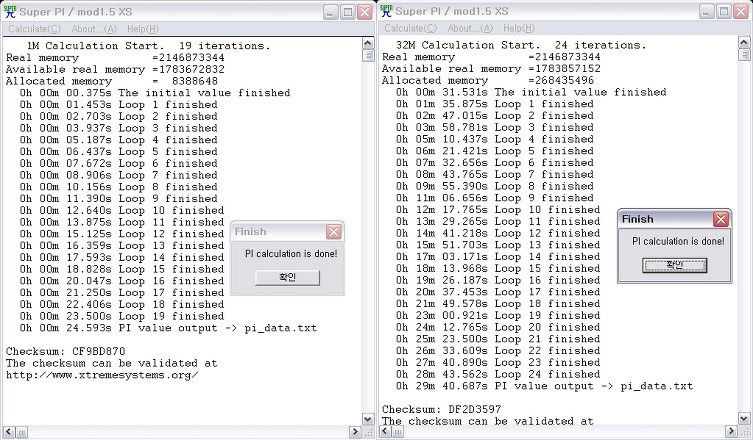Confirm the right Finish dialog OK button
753x440 pixels.
pos(675,265)
